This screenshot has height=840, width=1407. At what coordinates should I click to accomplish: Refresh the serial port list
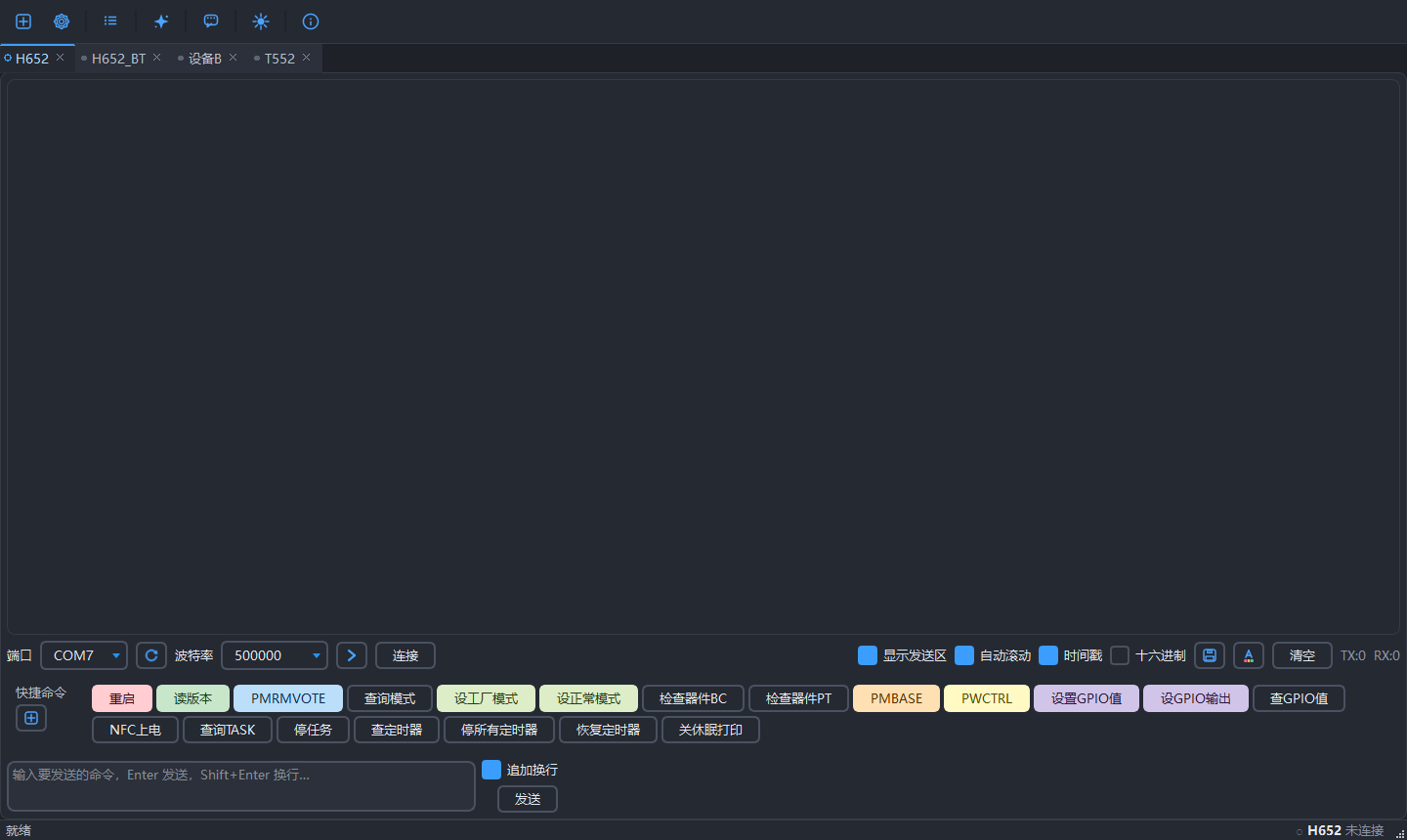(151, 655)
